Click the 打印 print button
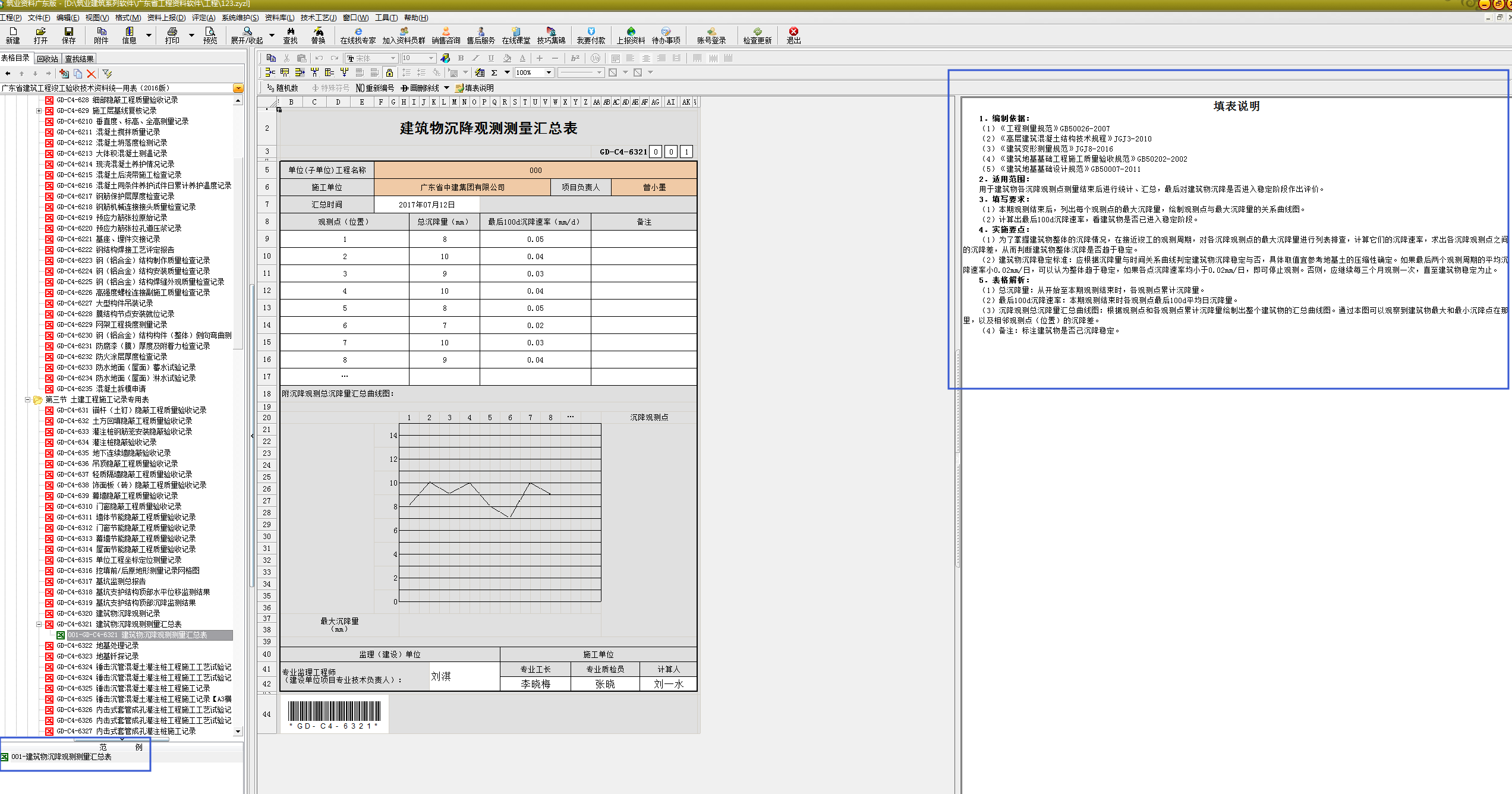The image size is (1512, 794). pos(172,35)
